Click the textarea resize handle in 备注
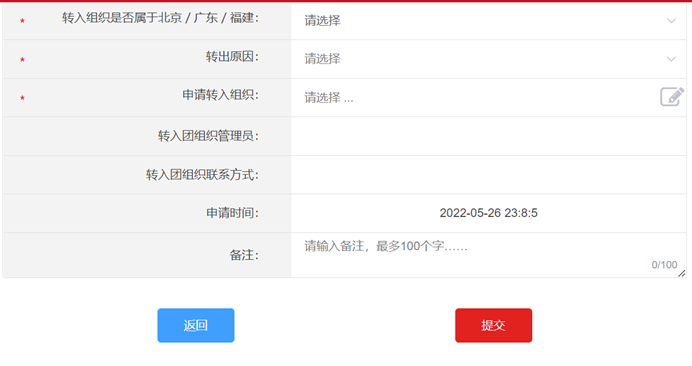The width and height of the screenshot is (692, 366). [x=682, y=274]
